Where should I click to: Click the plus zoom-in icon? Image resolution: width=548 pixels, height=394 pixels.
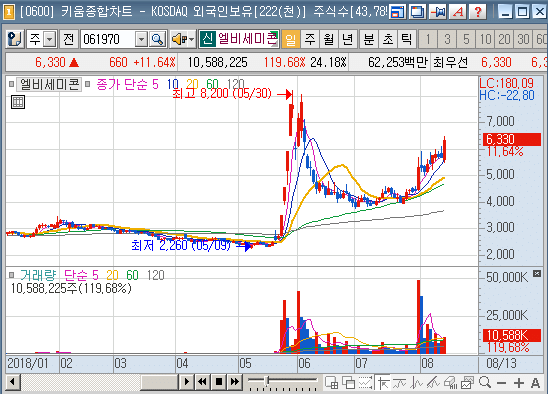[x=519, y=383]
